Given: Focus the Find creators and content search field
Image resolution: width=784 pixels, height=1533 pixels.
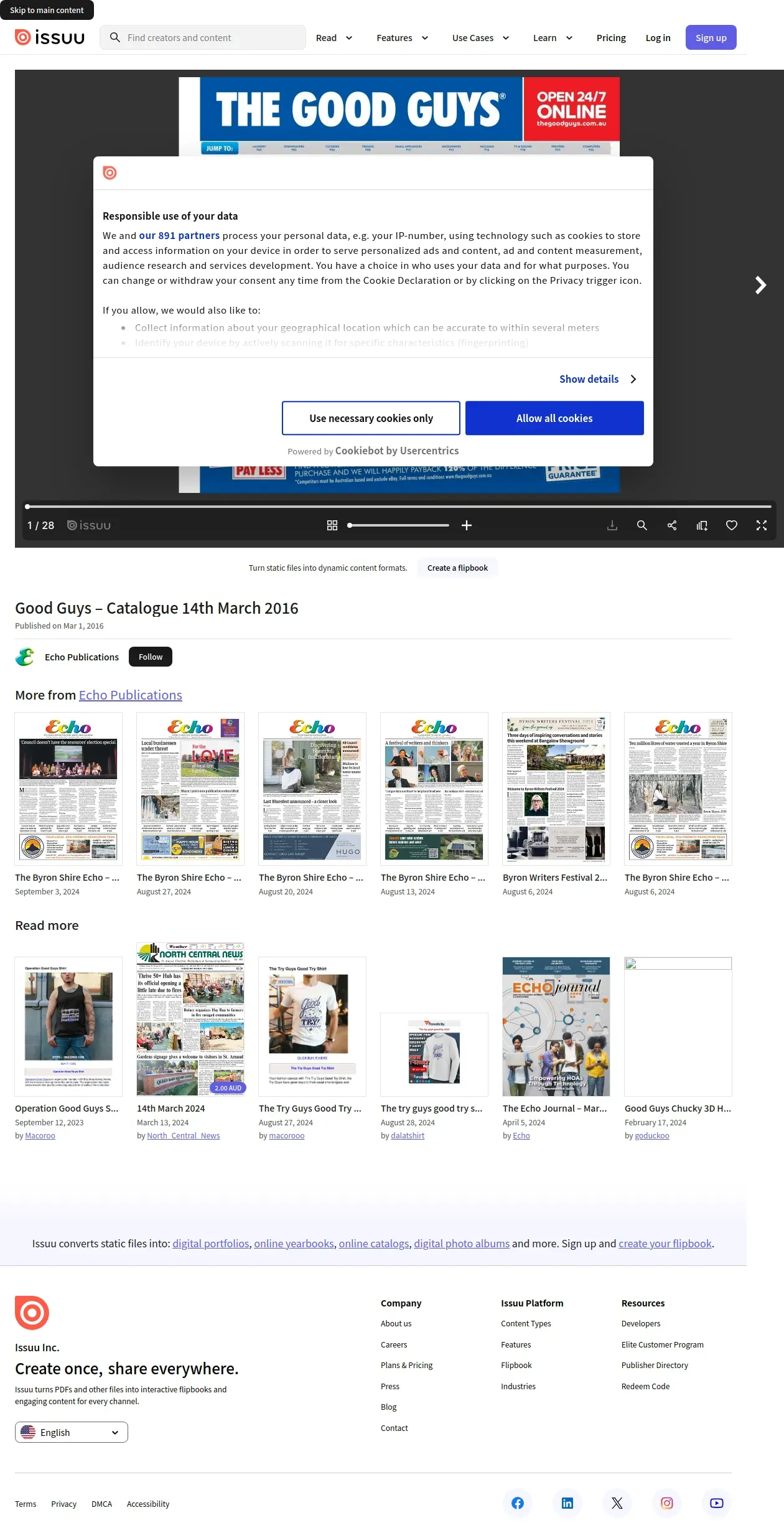Looking at the screenshot, I should pyautogui.click(x=203, y=37).
